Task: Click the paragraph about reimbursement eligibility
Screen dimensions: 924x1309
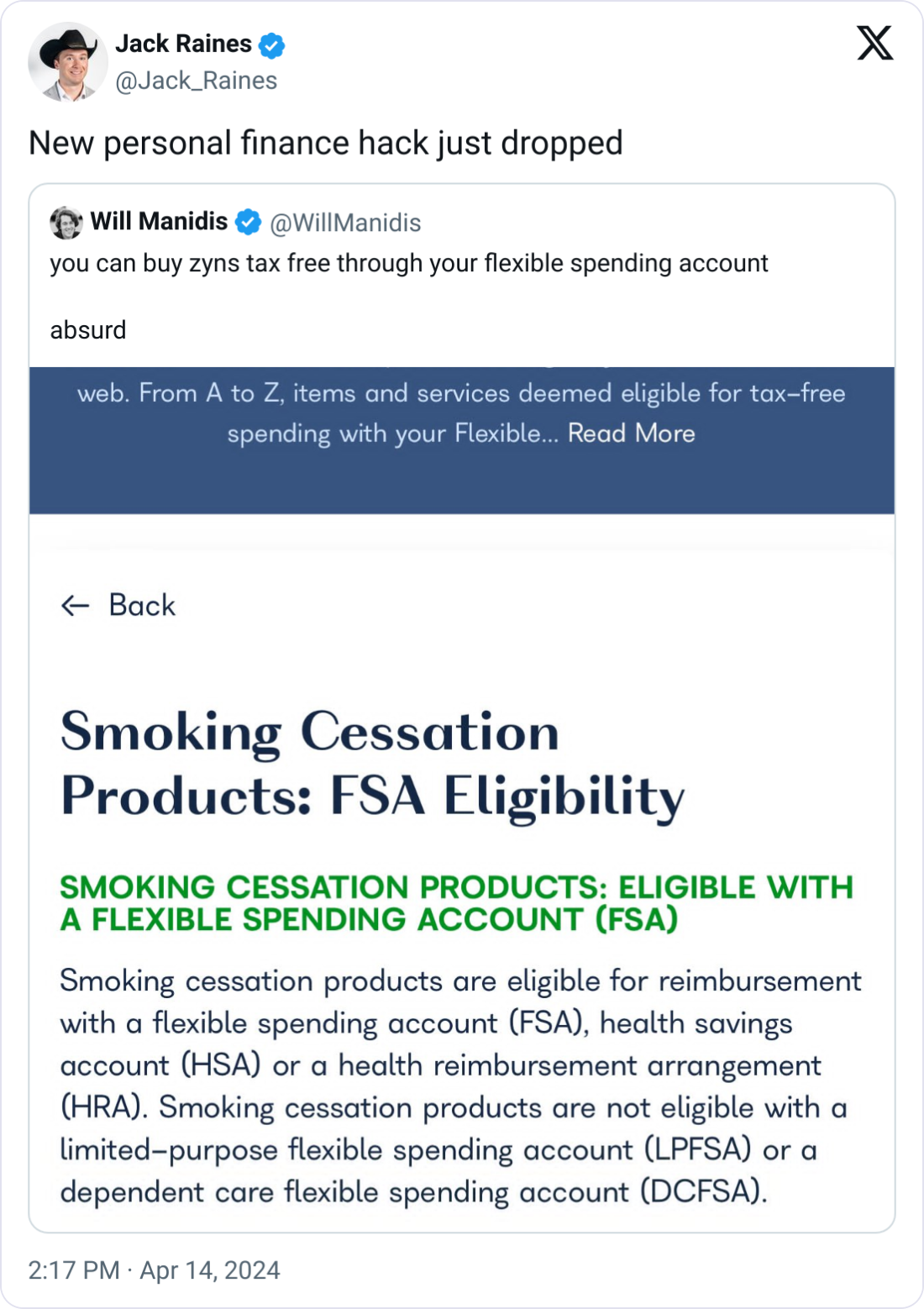Action: pyautogui.click(x=460, y=1086)
